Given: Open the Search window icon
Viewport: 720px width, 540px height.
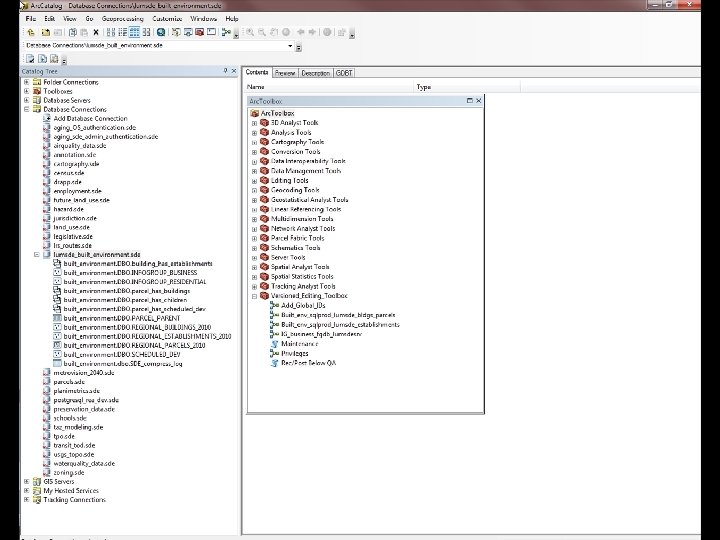Looking at the screenshot, I should click(x=188, y=32).
